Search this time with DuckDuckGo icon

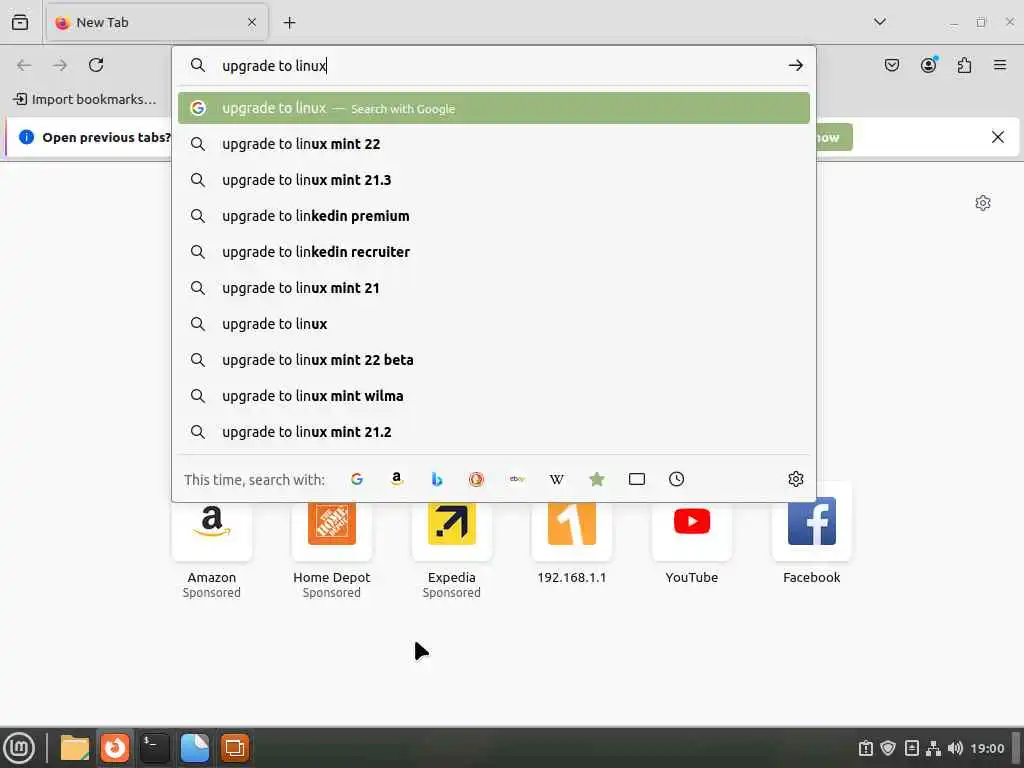[476, 479]
